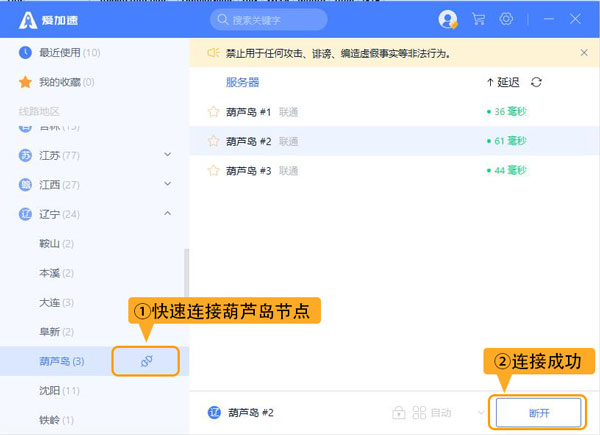Click connected node name 葫芦岛 #2 in the bottom bar
The height and width of the screenshot is (435, 600).
251,412
